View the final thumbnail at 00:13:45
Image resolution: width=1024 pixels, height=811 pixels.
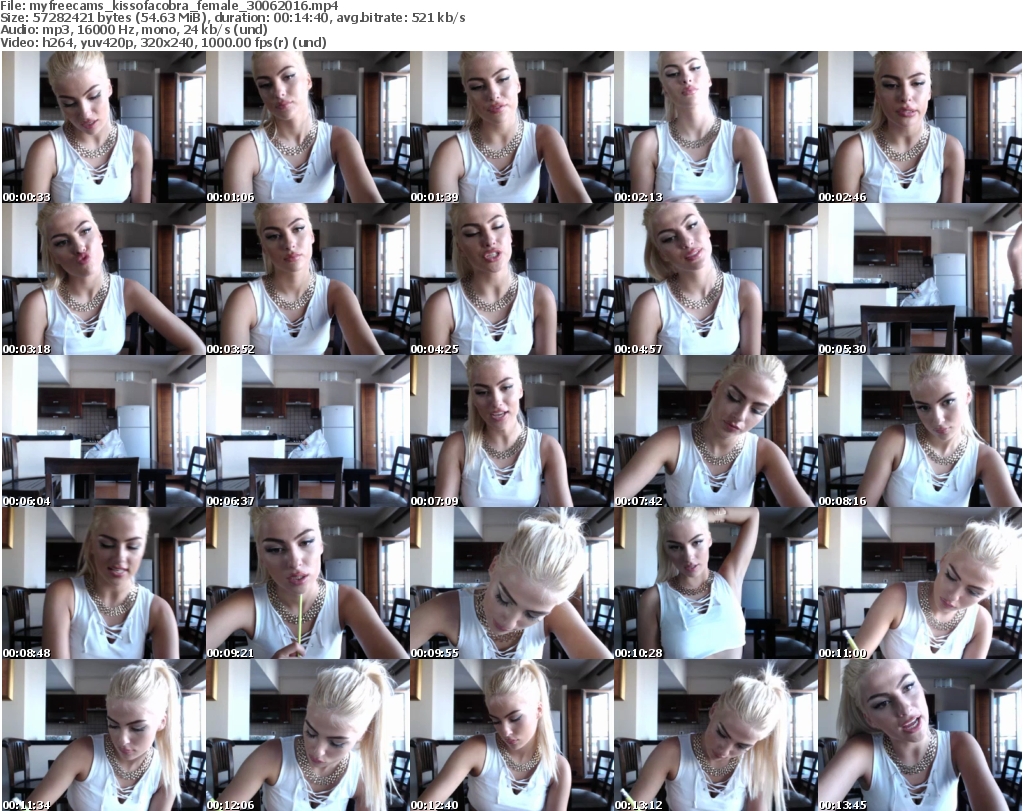click(920, 735)
